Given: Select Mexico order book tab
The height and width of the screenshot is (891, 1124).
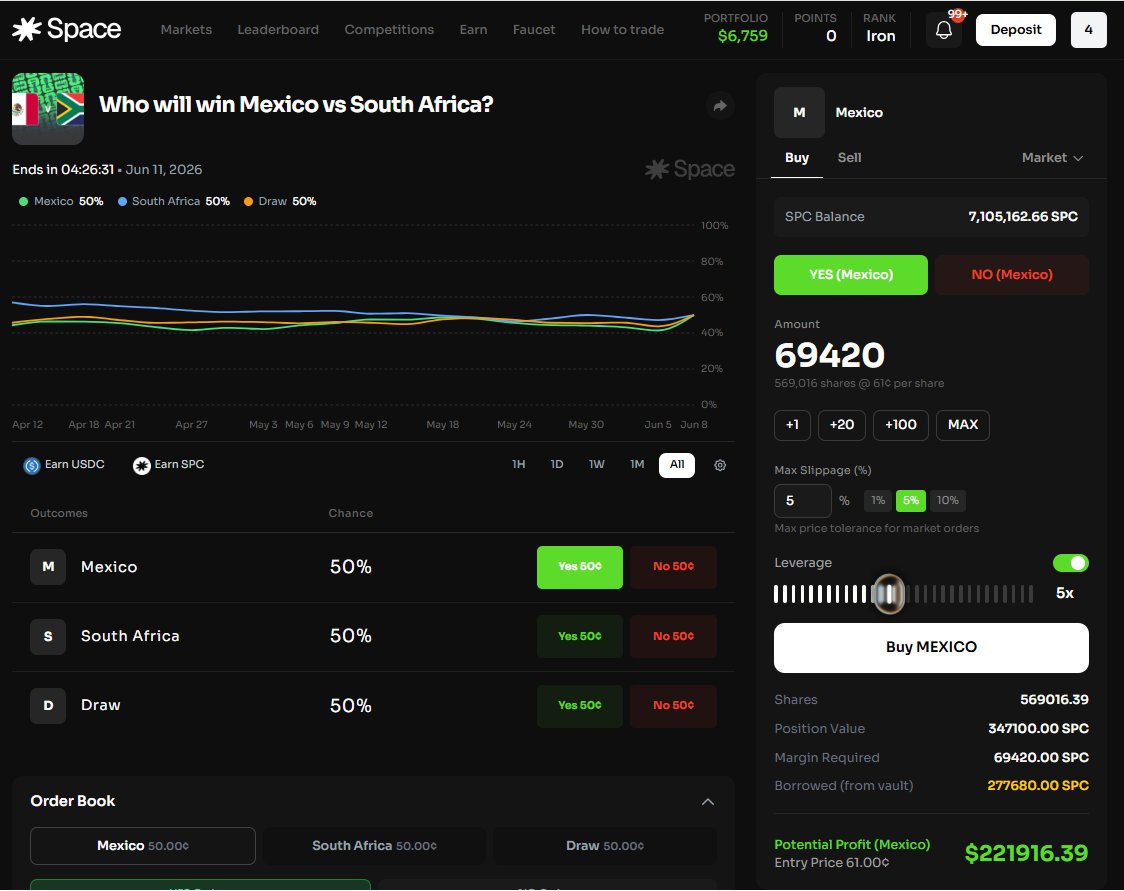Looking at the screenshot, I should pyautogui.click(x=143, y=846).
